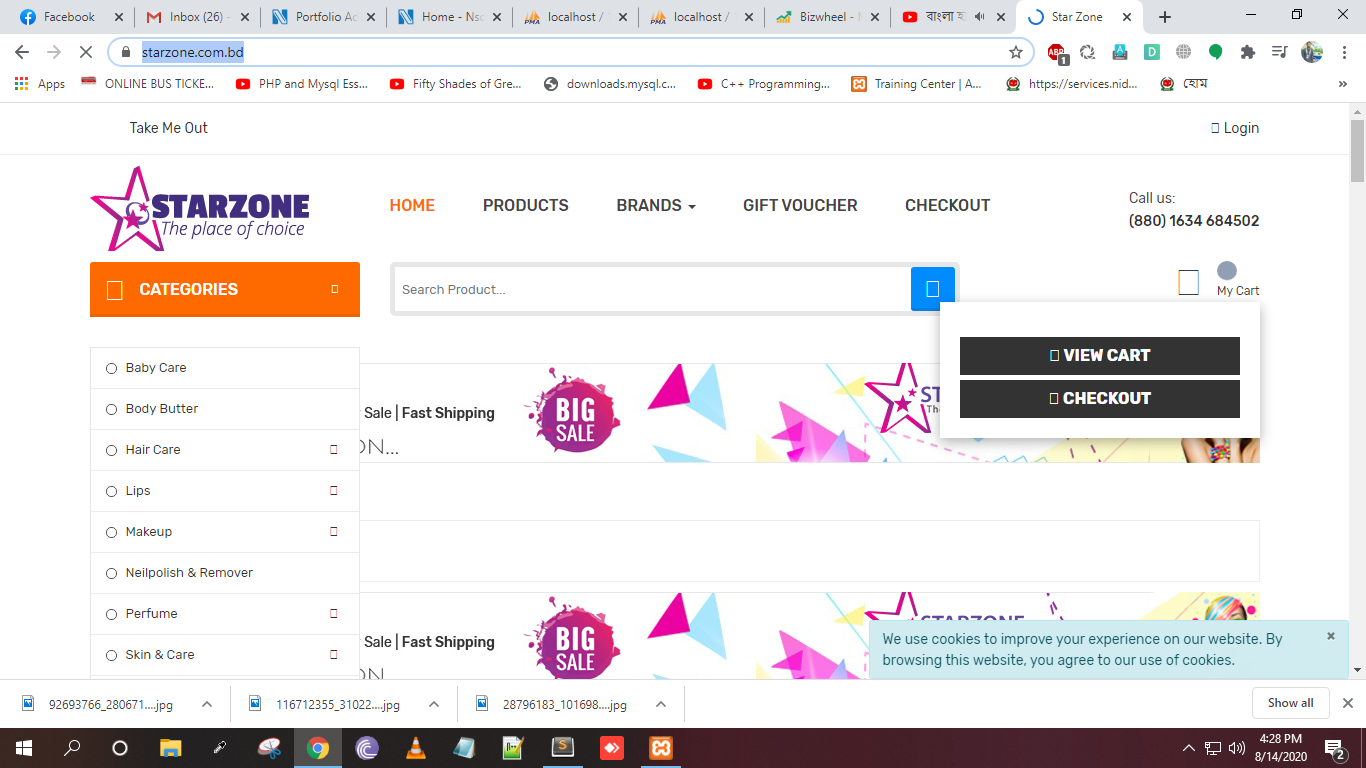Select the Perfume category radio
This screenshot has width=1366, height=768.
[111, 614]
